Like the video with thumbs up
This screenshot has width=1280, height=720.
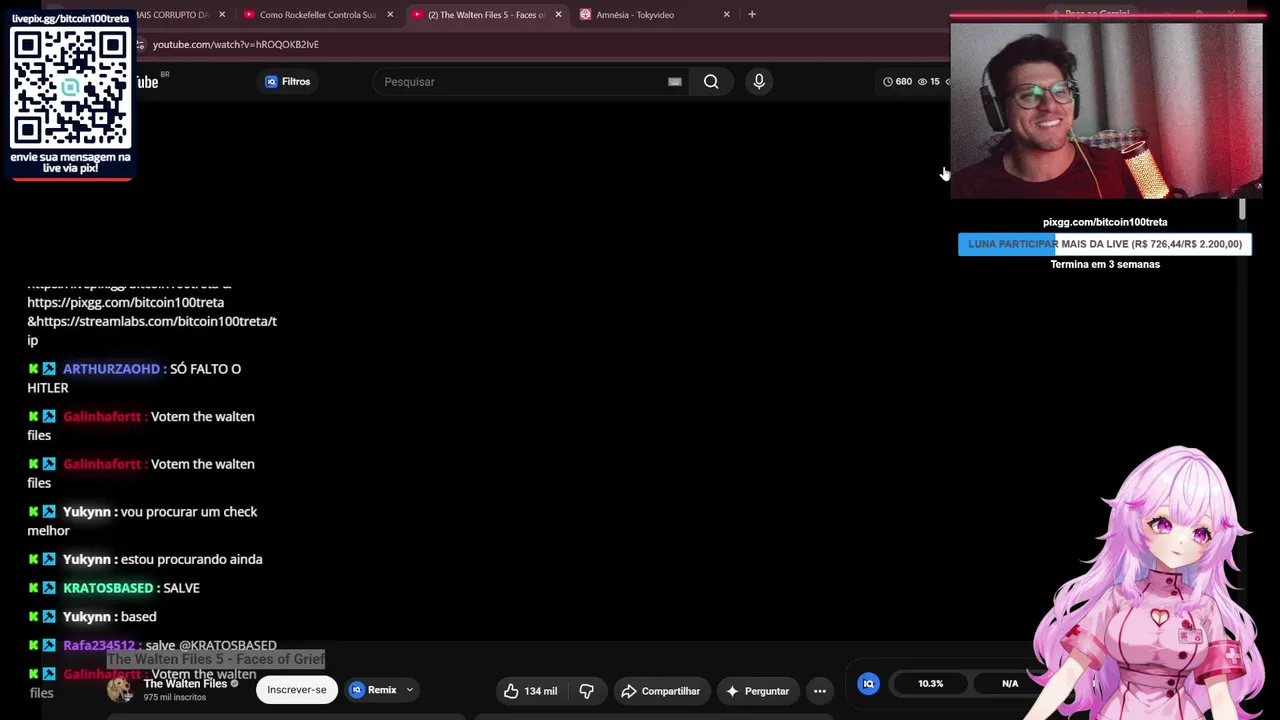click(530, 691)
